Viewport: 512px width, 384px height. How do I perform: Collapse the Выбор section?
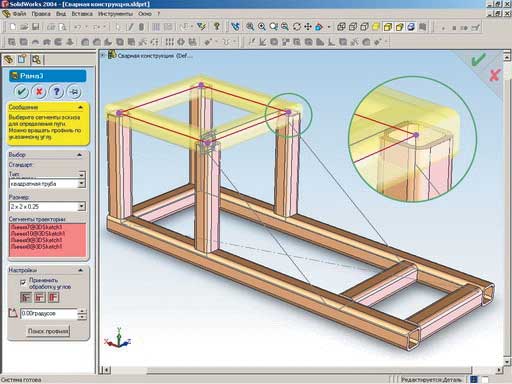[x=79, y=155]
